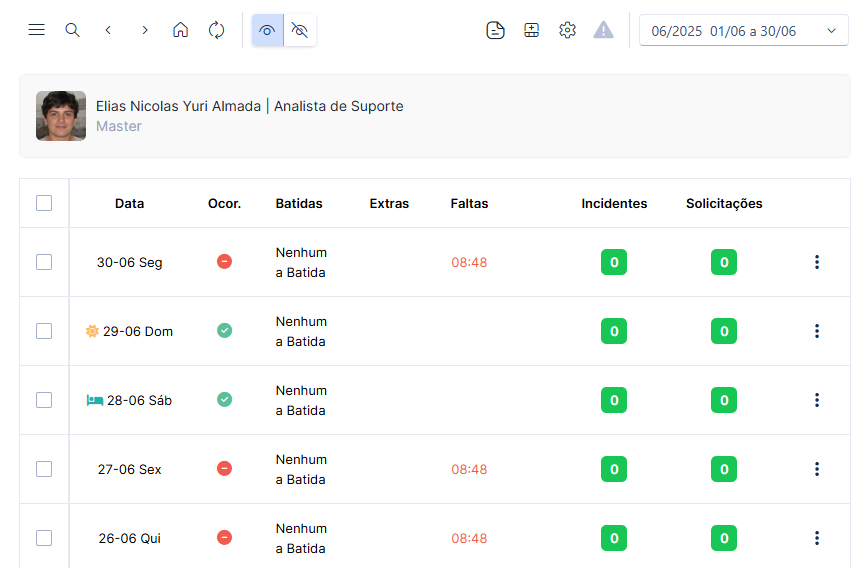Image resolution: width=858 pixels, height=568 pixels.
Task: Click the add-entry calculator icon
Action: pyautogui.click(x=531, y=30)
